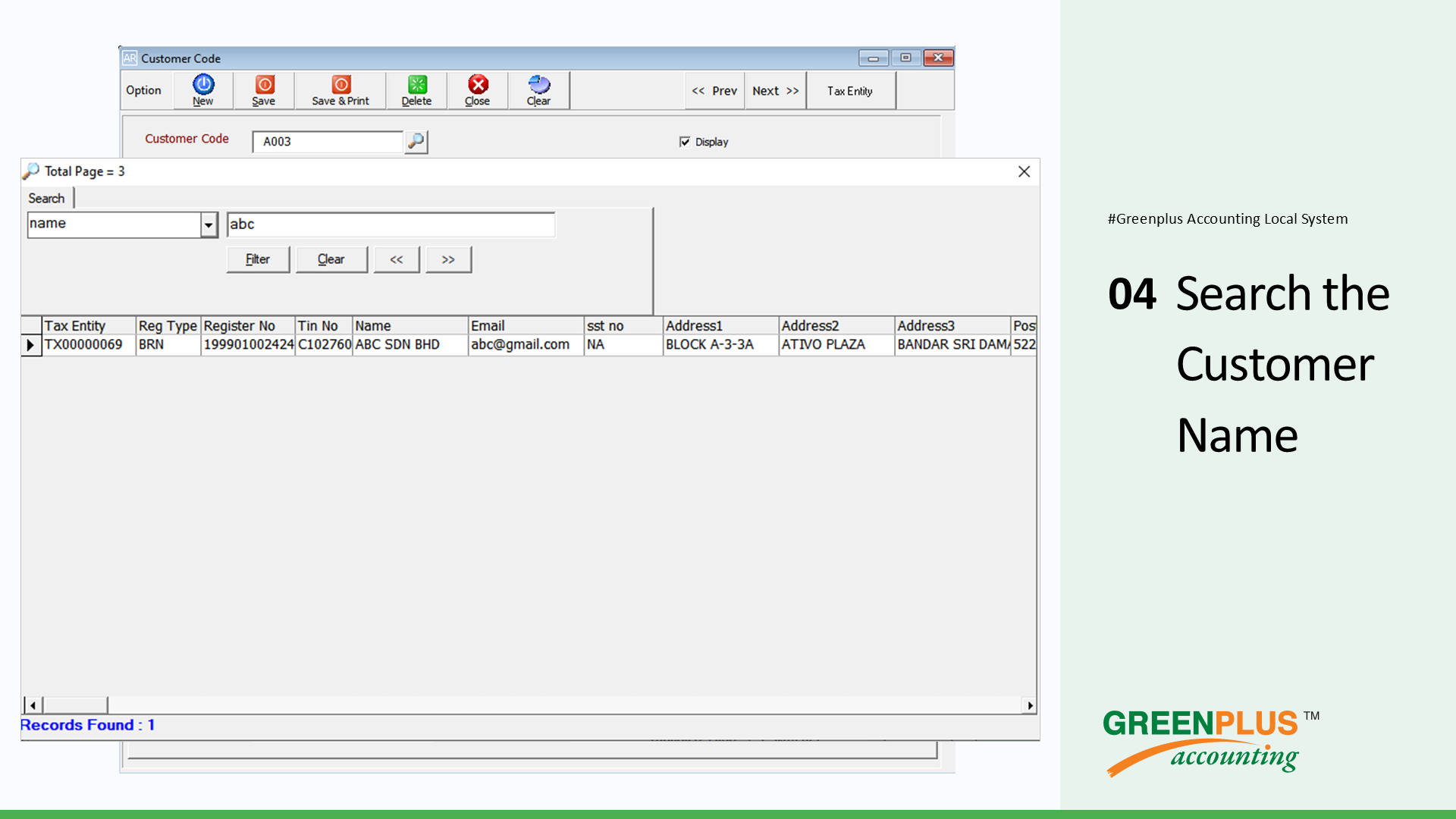The height and width of the screenshot is (819, 1456).
Task: Open the Option menu
Action: (143, 90)
